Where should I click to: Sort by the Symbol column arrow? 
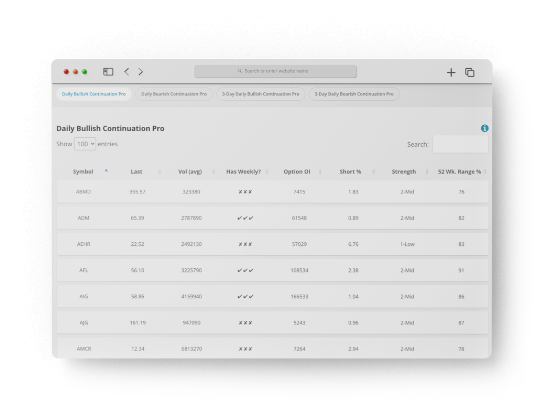[106, 170]
